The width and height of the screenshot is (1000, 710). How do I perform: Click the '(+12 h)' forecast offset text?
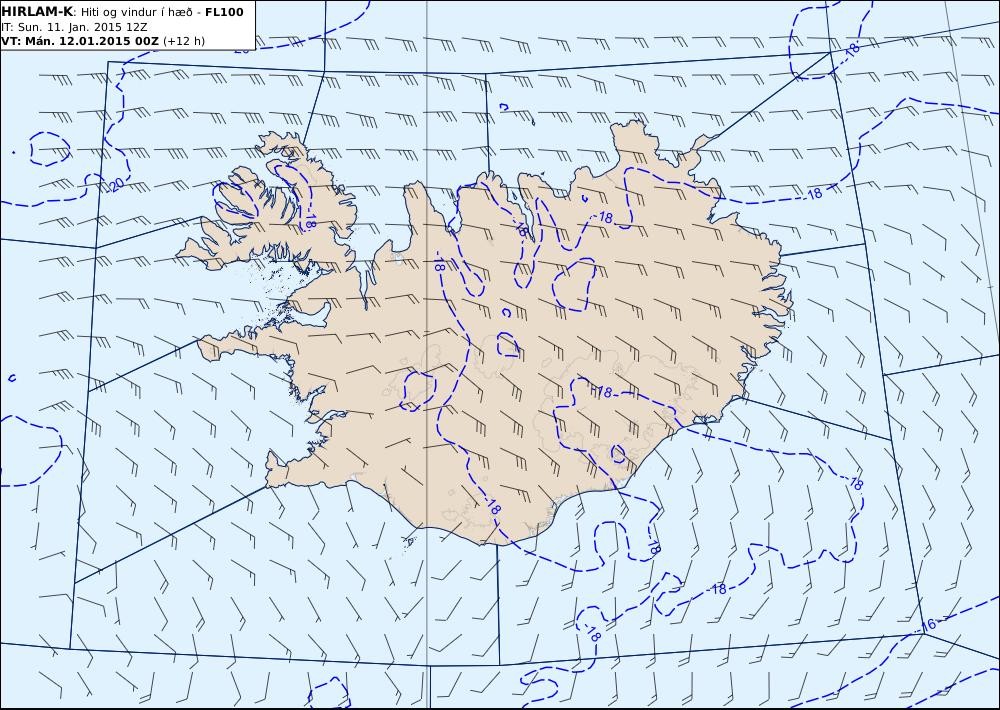point(184,41)
